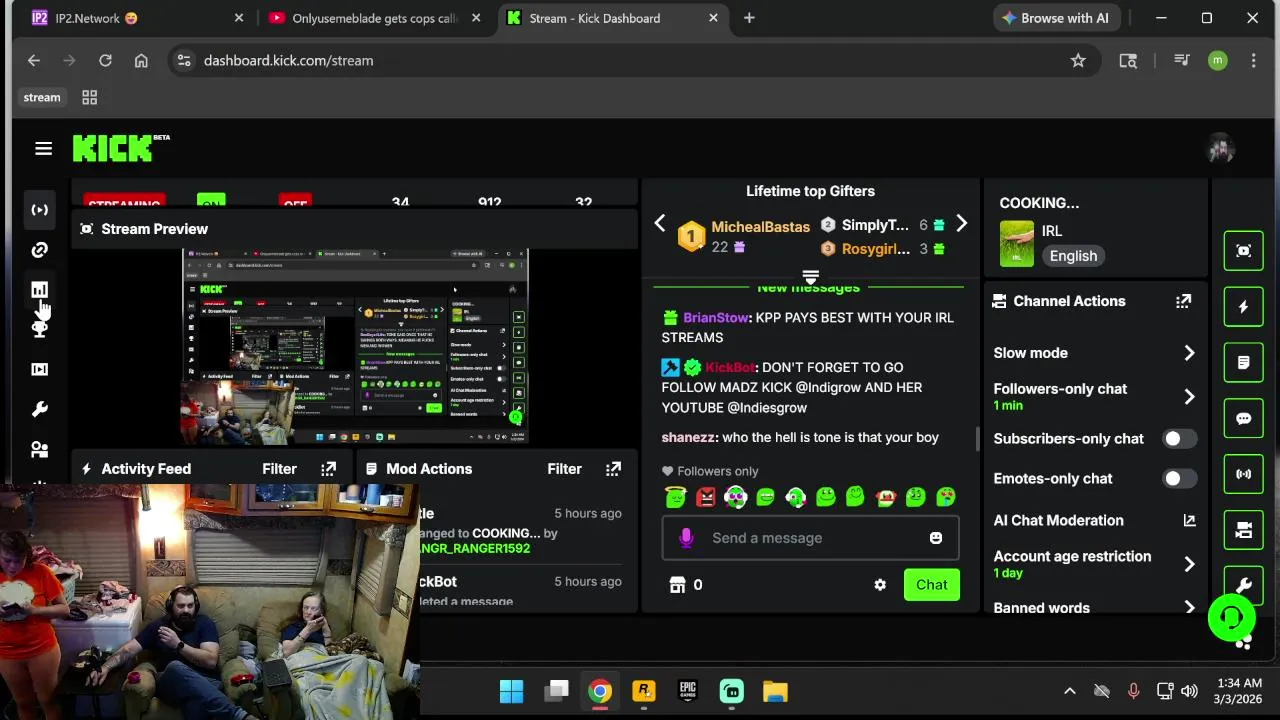
Task: Toggle the Channel Actions widget on right rail
Action: (1244, 530)
